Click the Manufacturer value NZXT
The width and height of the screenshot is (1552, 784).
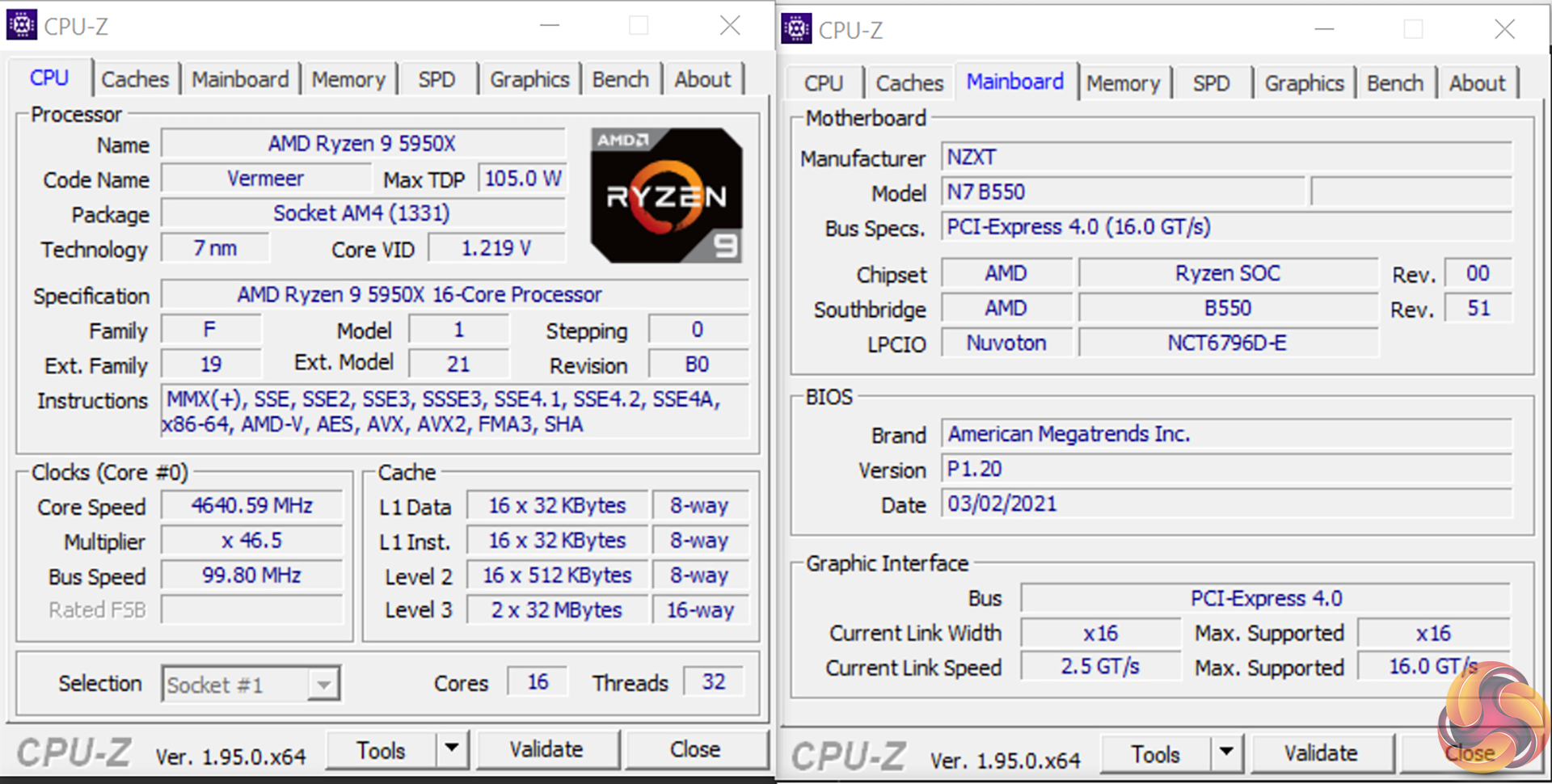(x=1226, y=157)
